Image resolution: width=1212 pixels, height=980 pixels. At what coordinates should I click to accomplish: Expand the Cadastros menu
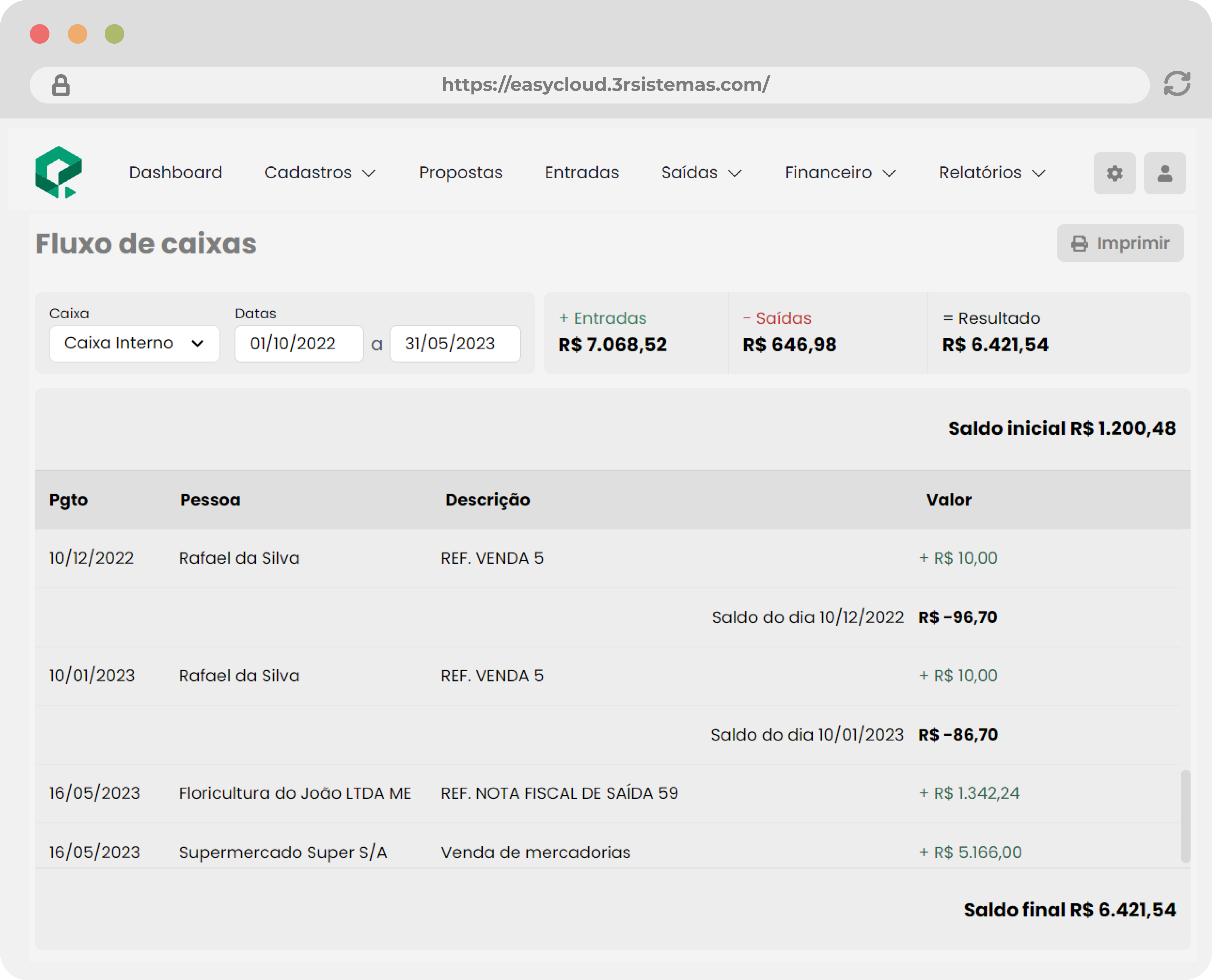[320, 172]
